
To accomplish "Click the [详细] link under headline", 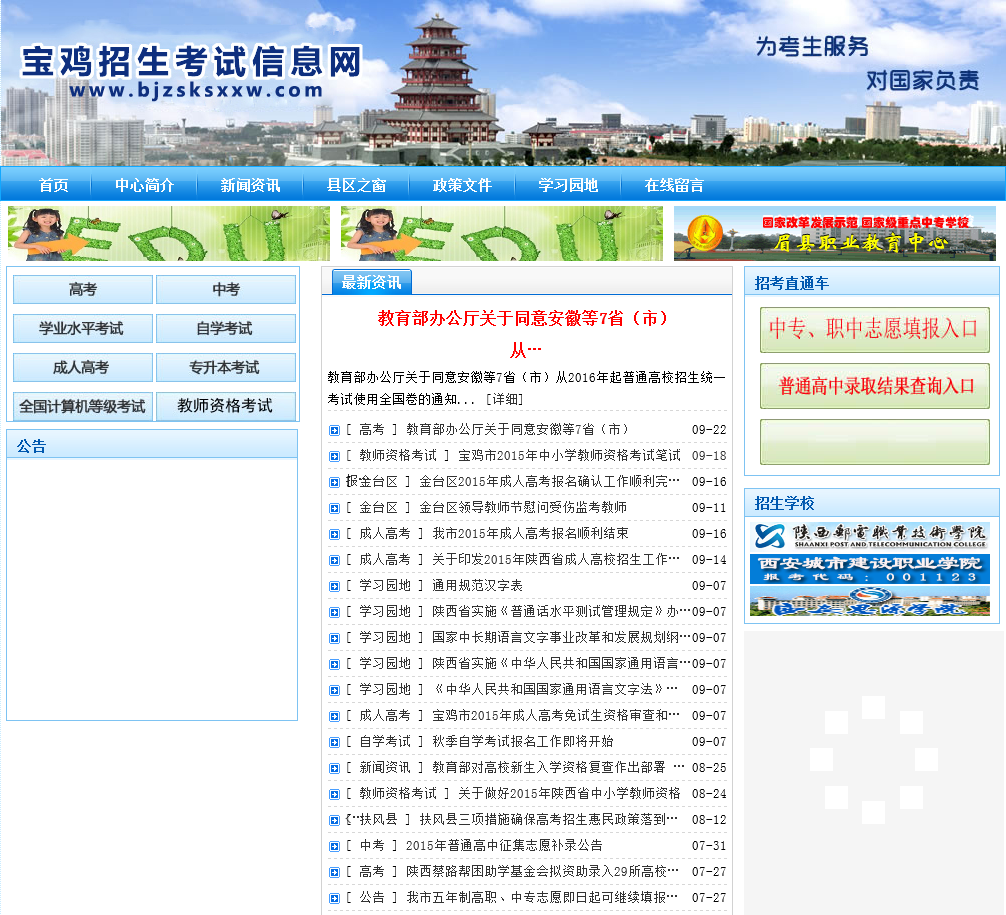I will click(505, 399).
